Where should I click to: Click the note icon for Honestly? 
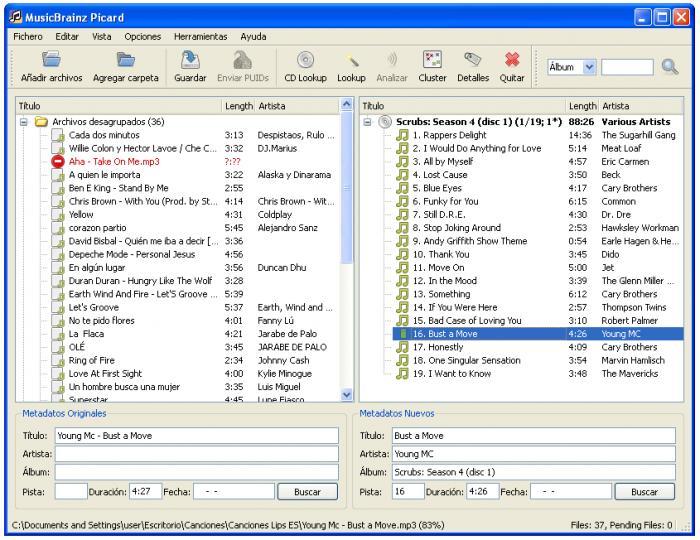(x=402, y=347)
